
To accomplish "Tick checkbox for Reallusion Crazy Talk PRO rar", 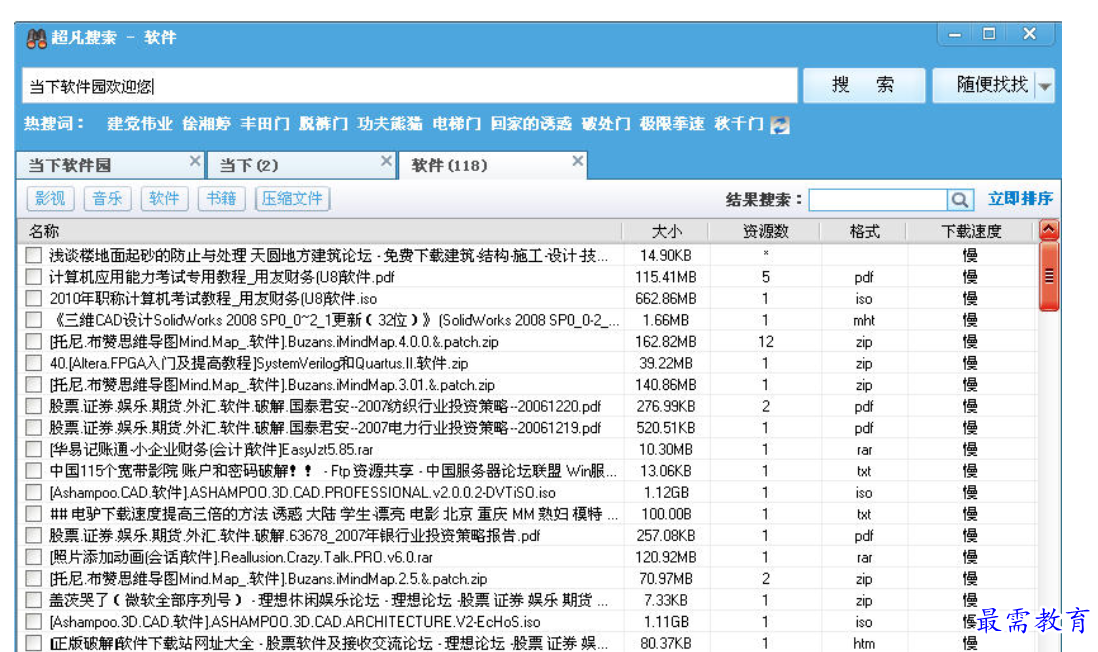I will pos(34,557).
